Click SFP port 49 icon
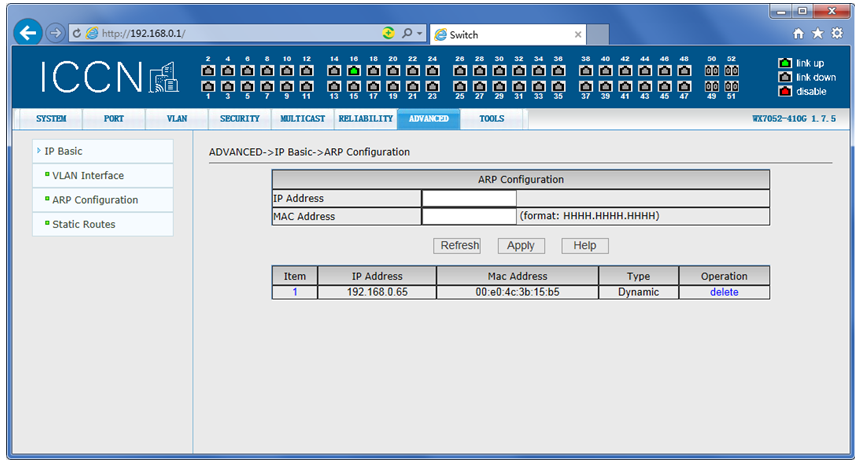Viewport: 860px width, 461px height. coord(711,86)
